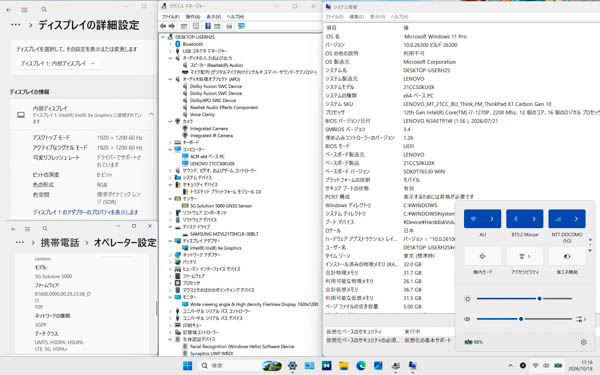Click 携帯電話 breadcrumb in operator settings

click(x=60, y=243)
